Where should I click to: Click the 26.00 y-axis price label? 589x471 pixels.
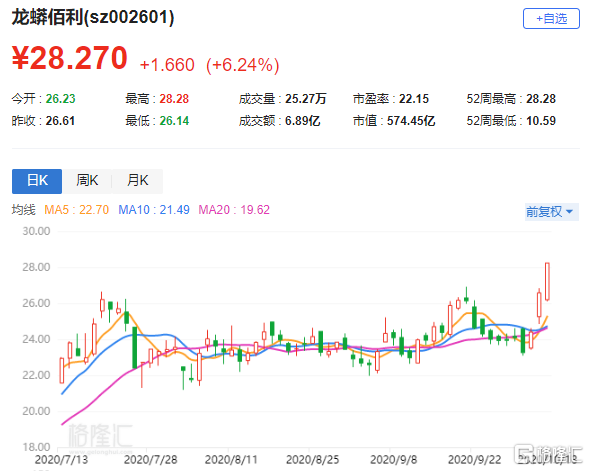point(36,303)
